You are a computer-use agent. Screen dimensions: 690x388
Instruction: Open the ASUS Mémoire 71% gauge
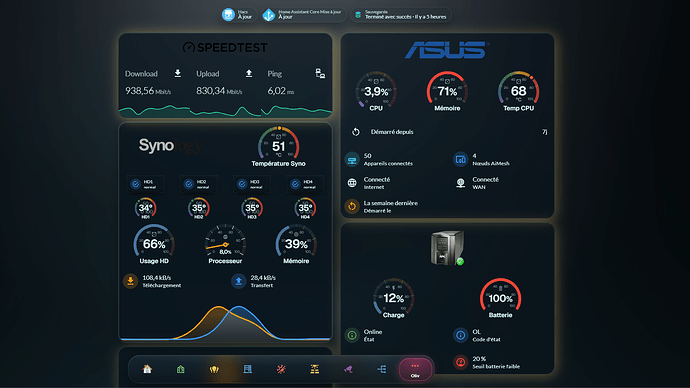tap(447, 92)
